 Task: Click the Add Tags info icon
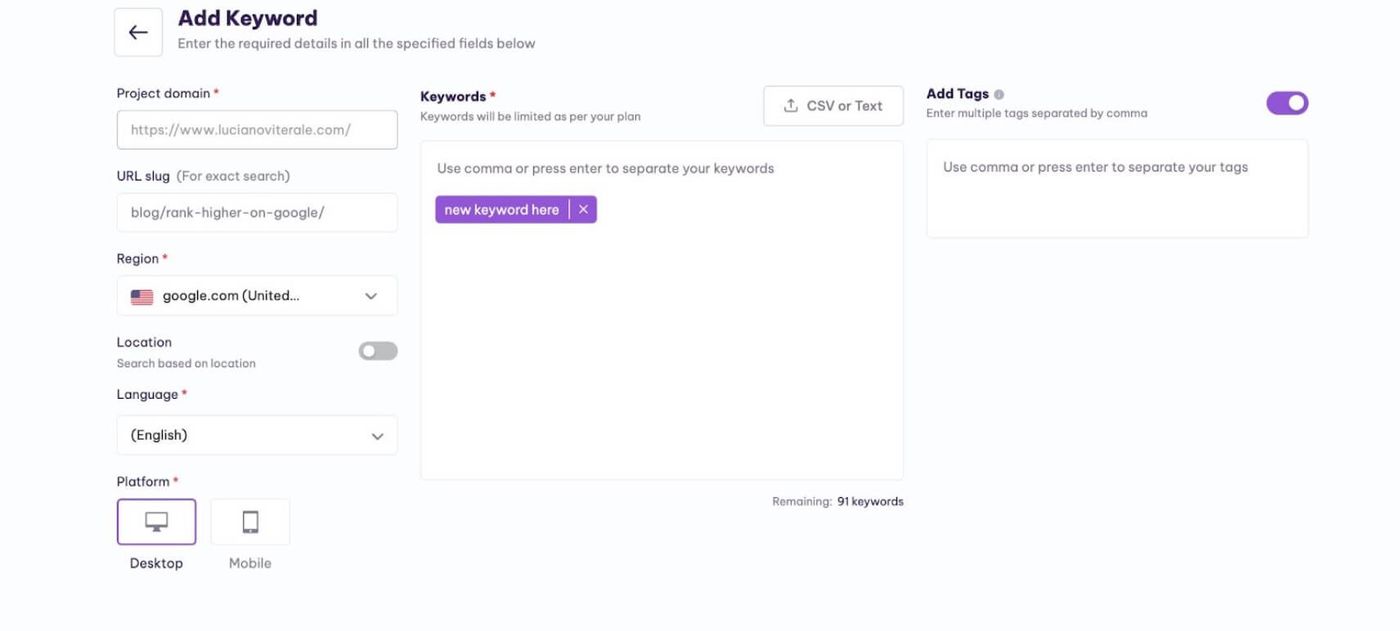pos(999,94)
